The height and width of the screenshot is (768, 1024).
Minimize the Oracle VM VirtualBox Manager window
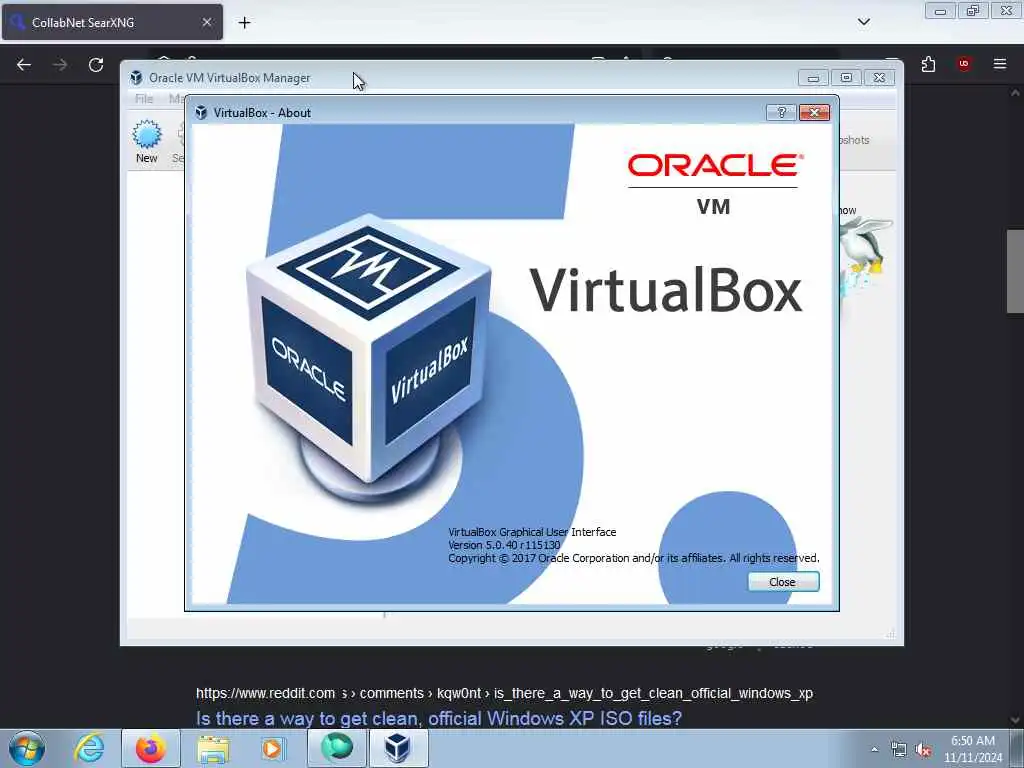813,78
